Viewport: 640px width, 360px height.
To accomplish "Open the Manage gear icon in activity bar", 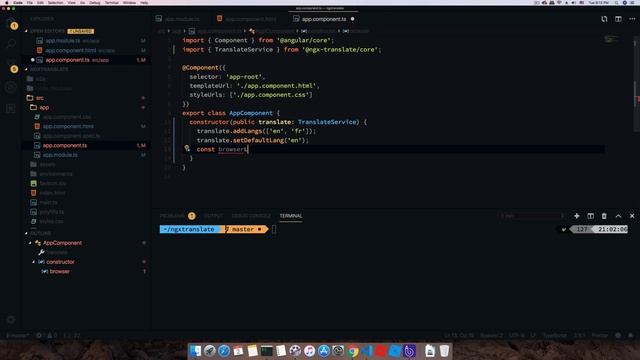I will tap(11, 320).
